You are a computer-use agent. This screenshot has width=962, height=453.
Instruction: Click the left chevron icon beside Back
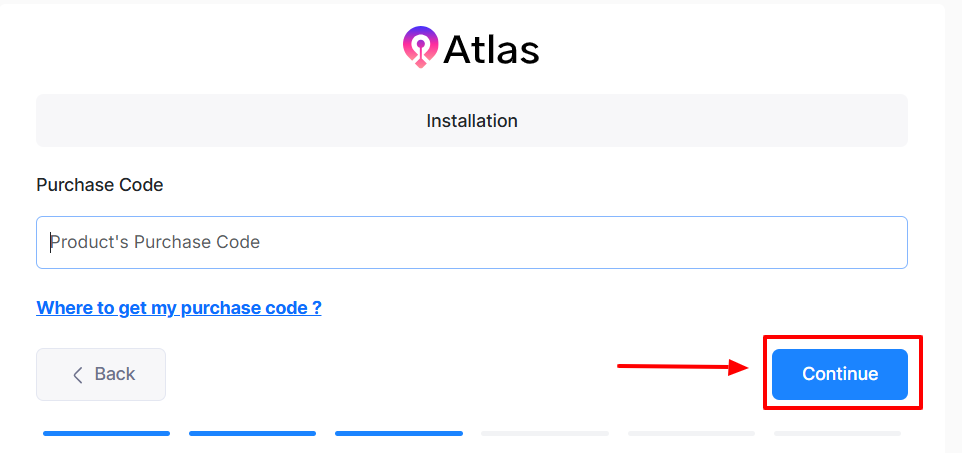pyautogui.click(x=78, y=375)
